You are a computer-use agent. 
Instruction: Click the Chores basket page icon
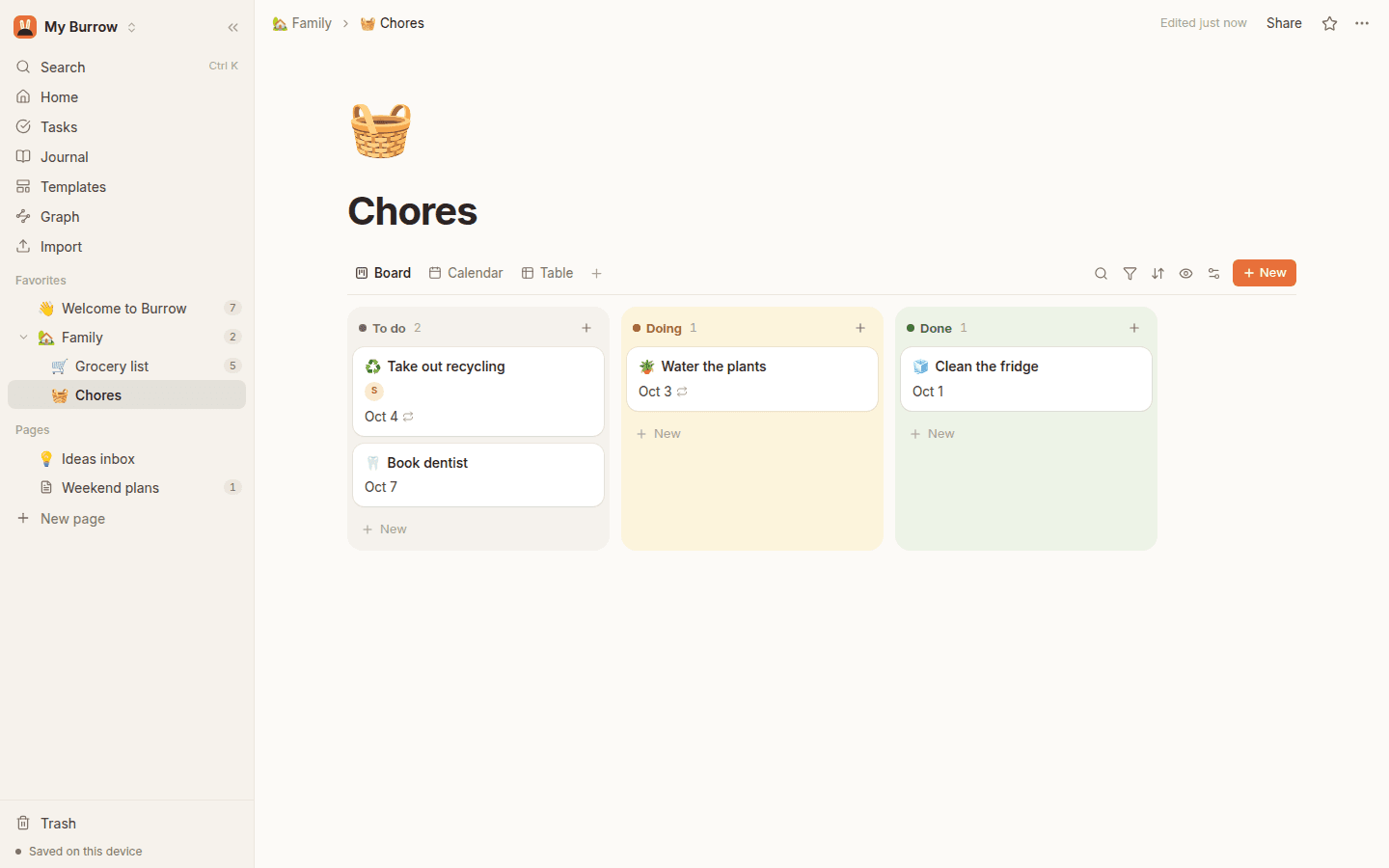tap(381, 130)
